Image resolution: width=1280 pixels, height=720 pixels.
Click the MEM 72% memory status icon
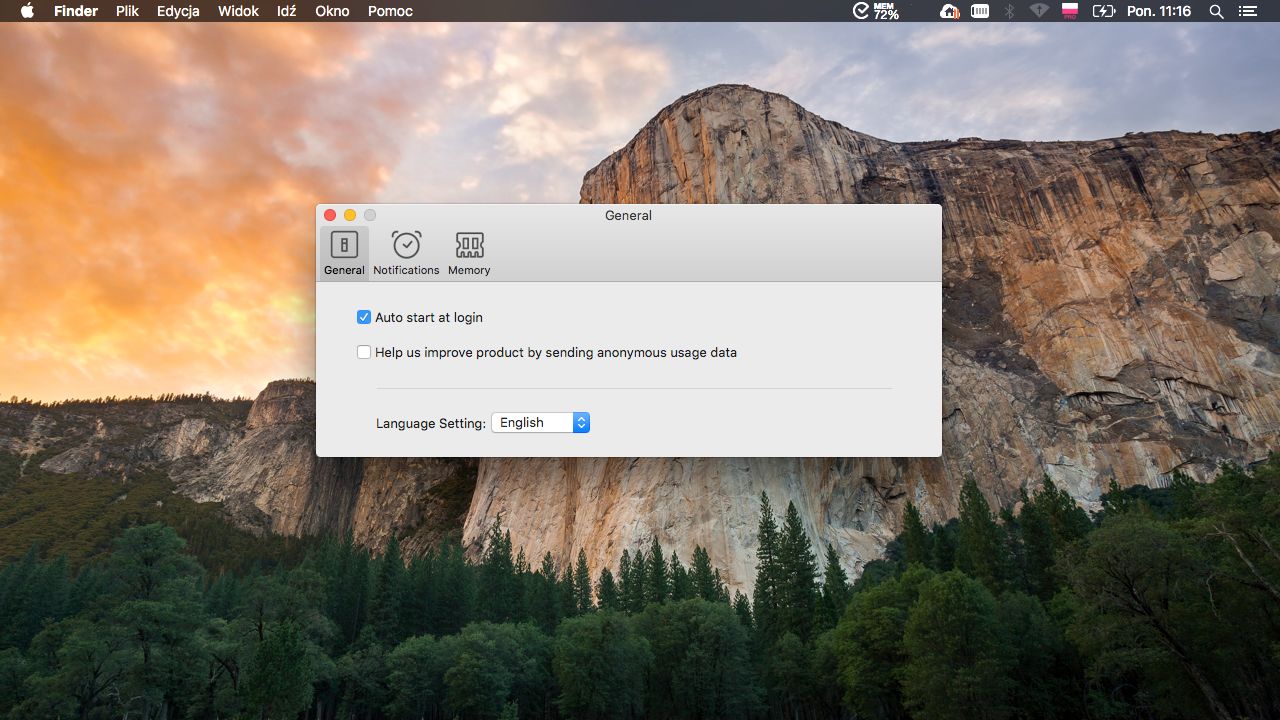pos(876,11)
